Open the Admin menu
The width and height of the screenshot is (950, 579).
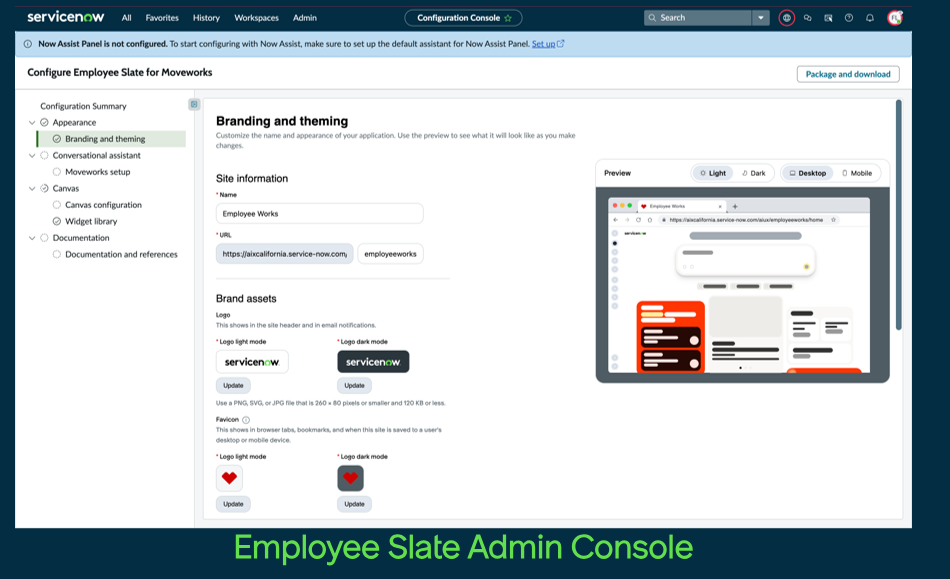[x=305, y=18]
